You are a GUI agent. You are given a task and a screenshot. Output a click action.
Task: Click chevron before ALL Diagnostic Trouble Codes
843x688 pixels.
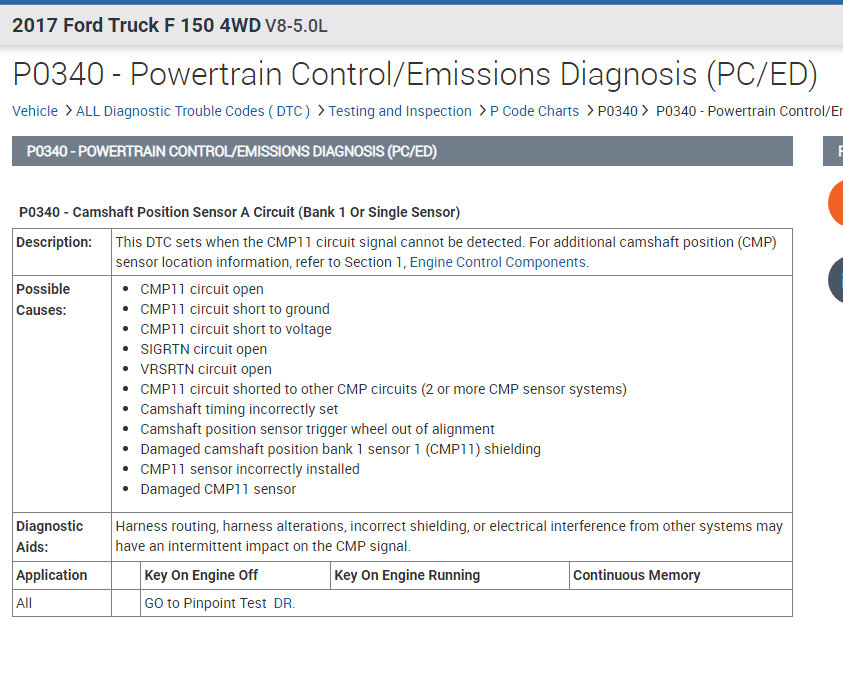(67, 111)
